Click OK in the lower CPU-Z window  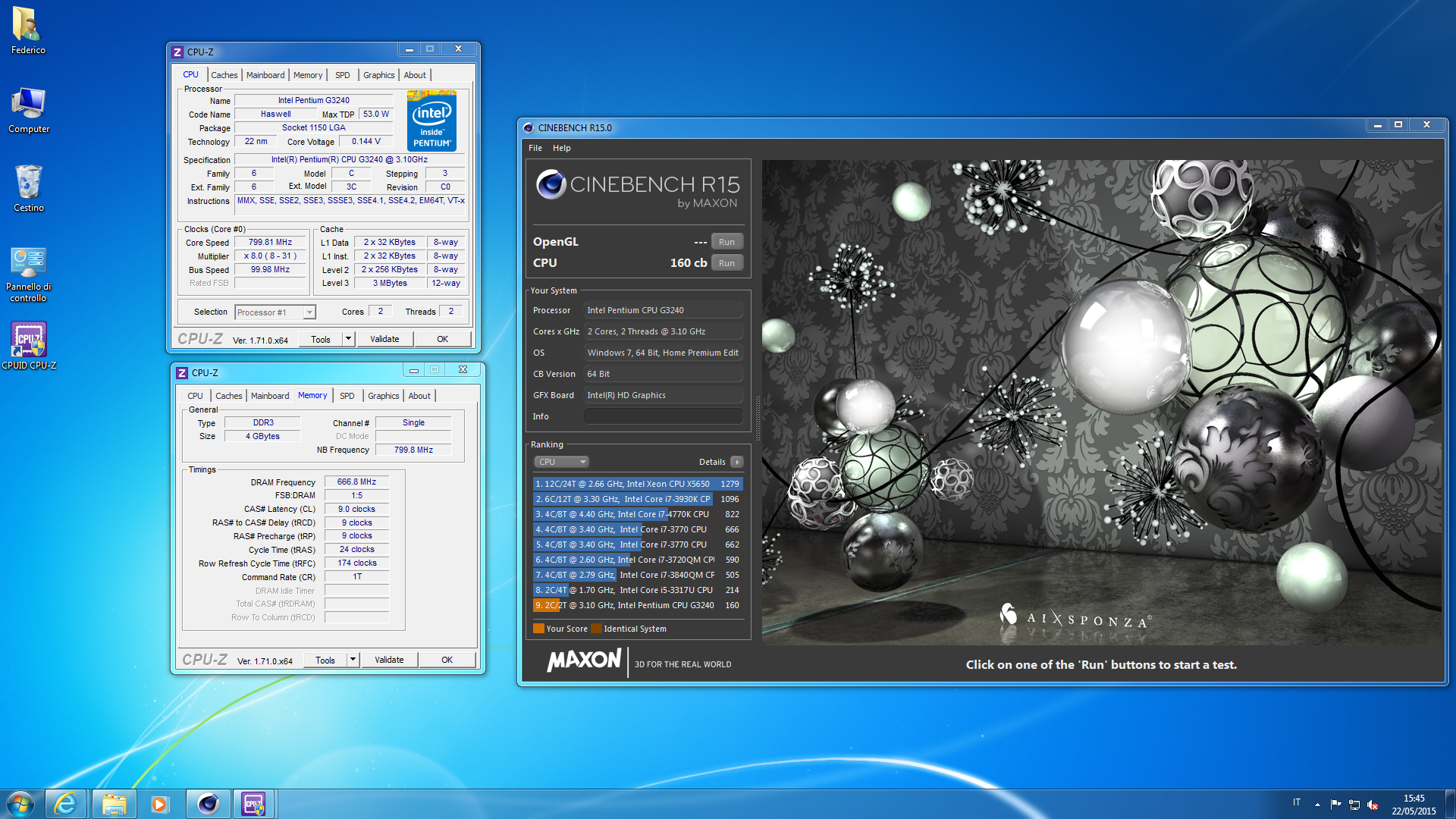(447, 660)
